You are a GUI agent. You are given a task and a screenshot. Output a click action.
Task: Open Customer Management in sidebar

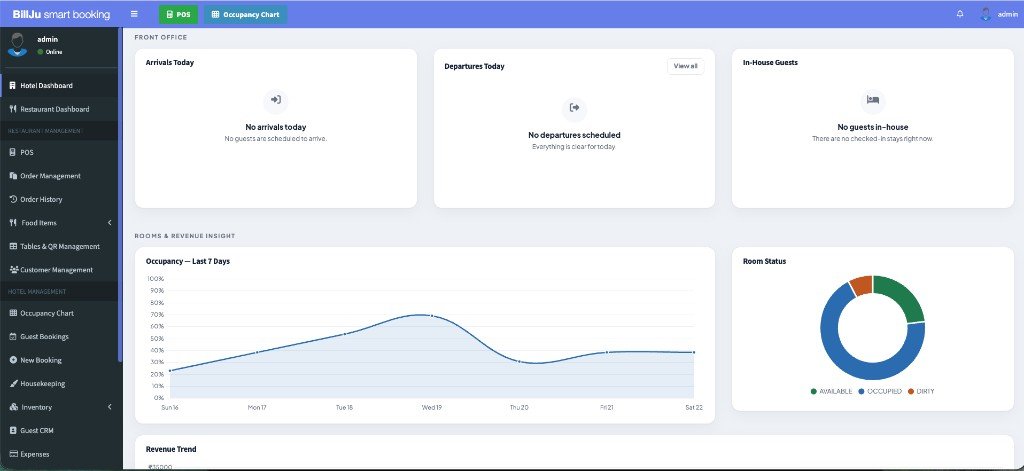coord(59,270)
